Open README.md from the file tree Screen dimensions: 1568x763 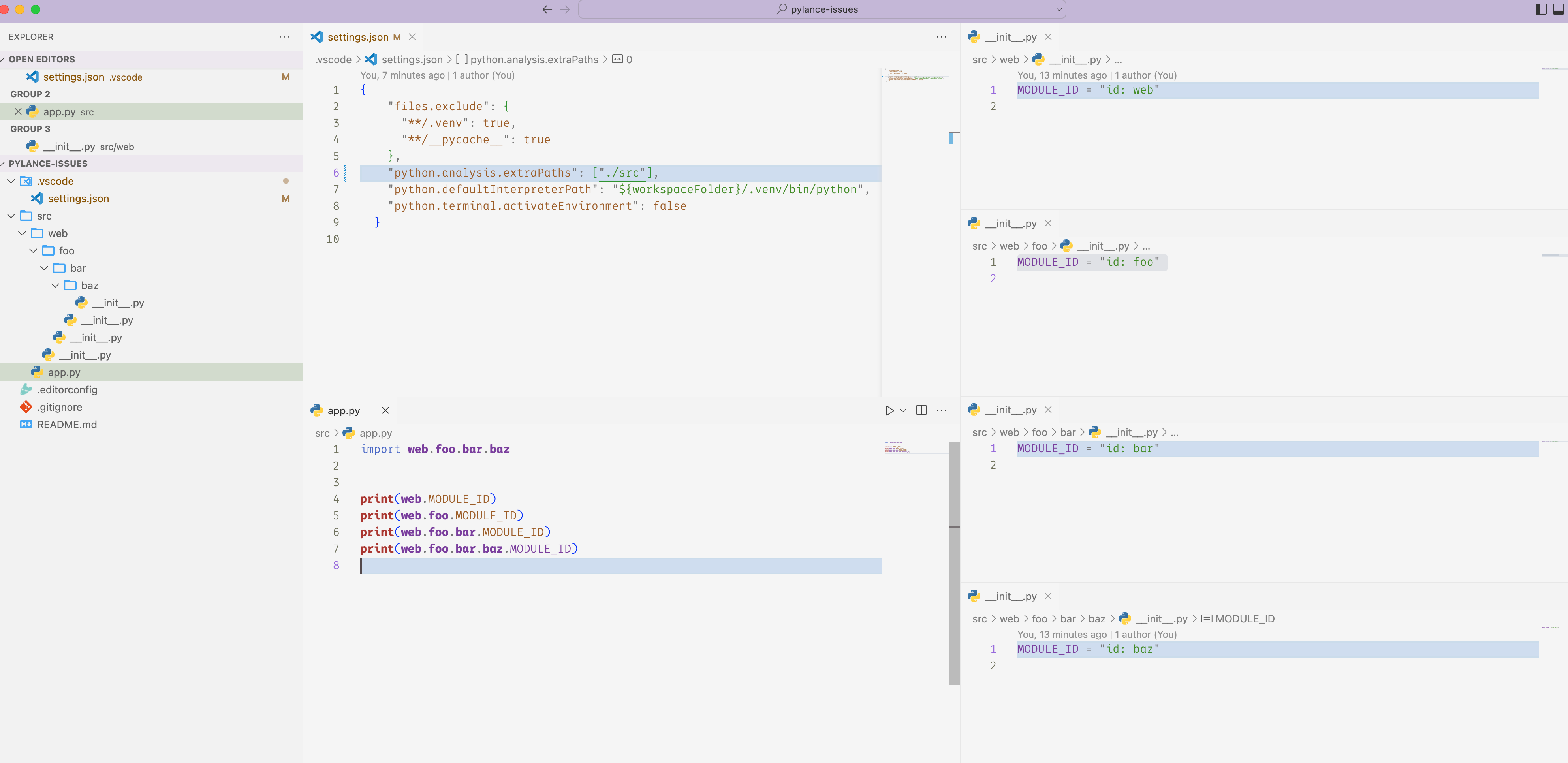[66, 425]
